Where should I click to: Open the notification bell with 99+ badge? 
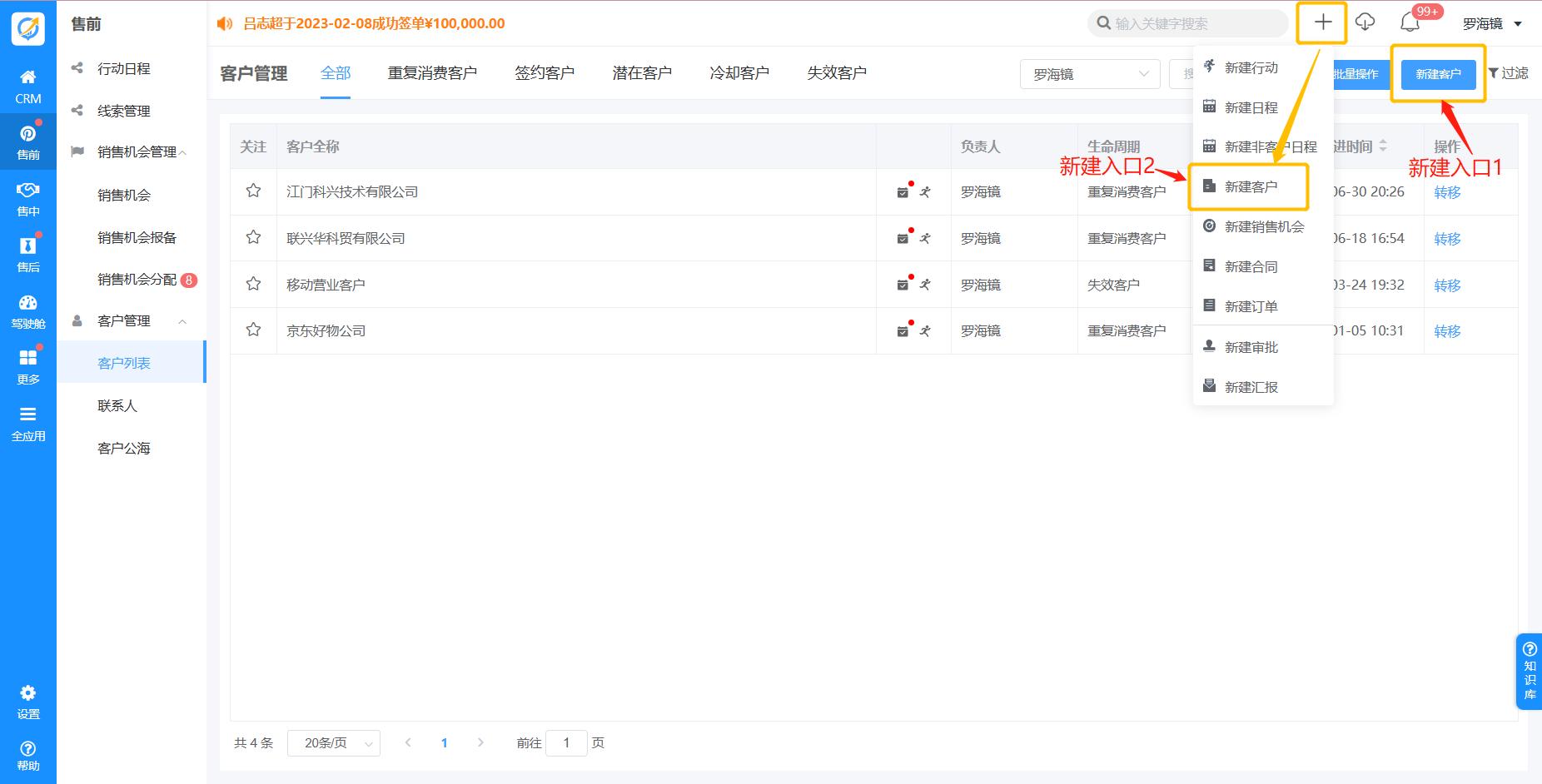click(x=1410, y=22)
